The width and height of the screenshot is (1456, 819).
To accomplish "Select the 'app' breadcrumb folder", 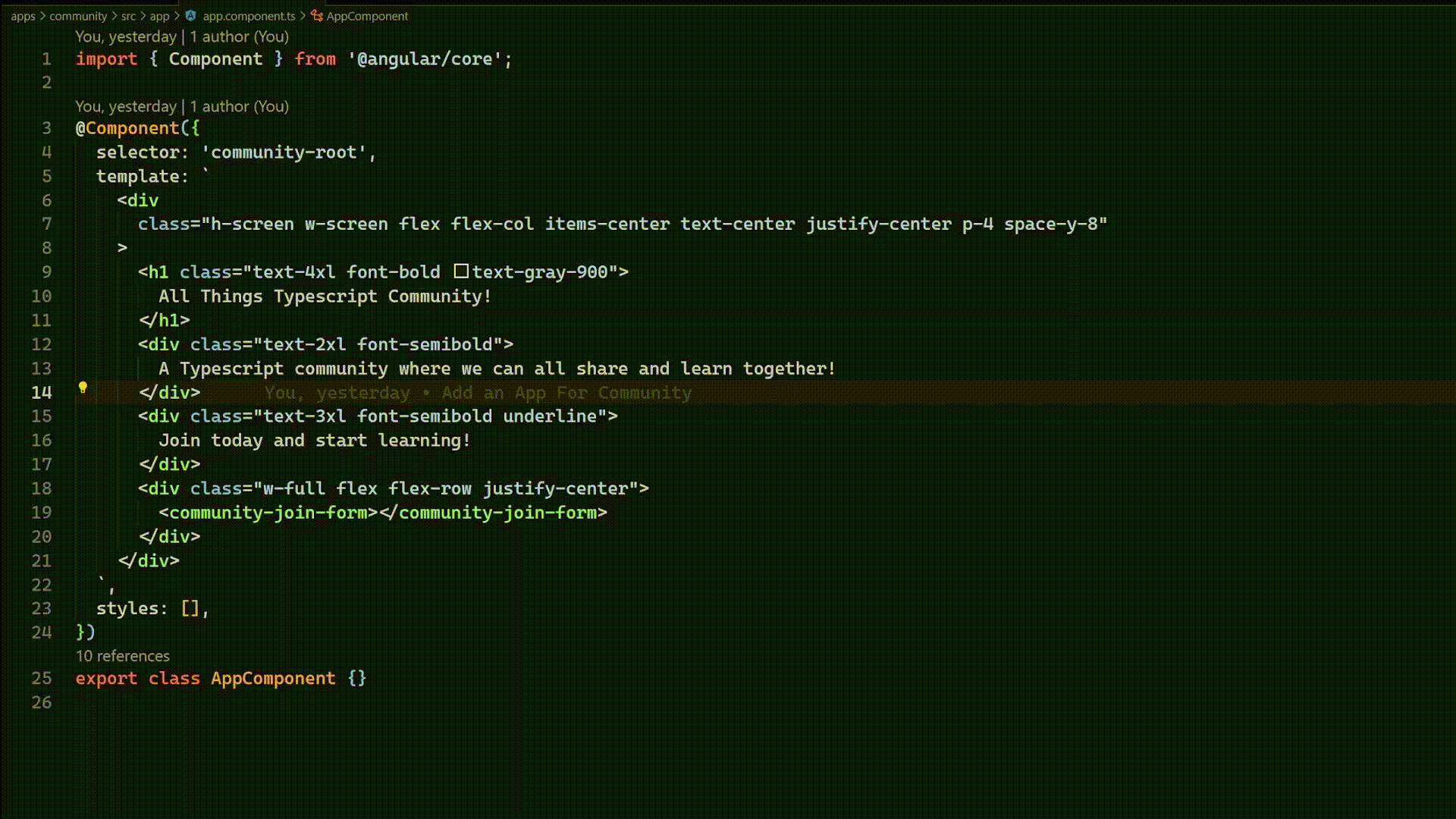I will coord(159,16).
